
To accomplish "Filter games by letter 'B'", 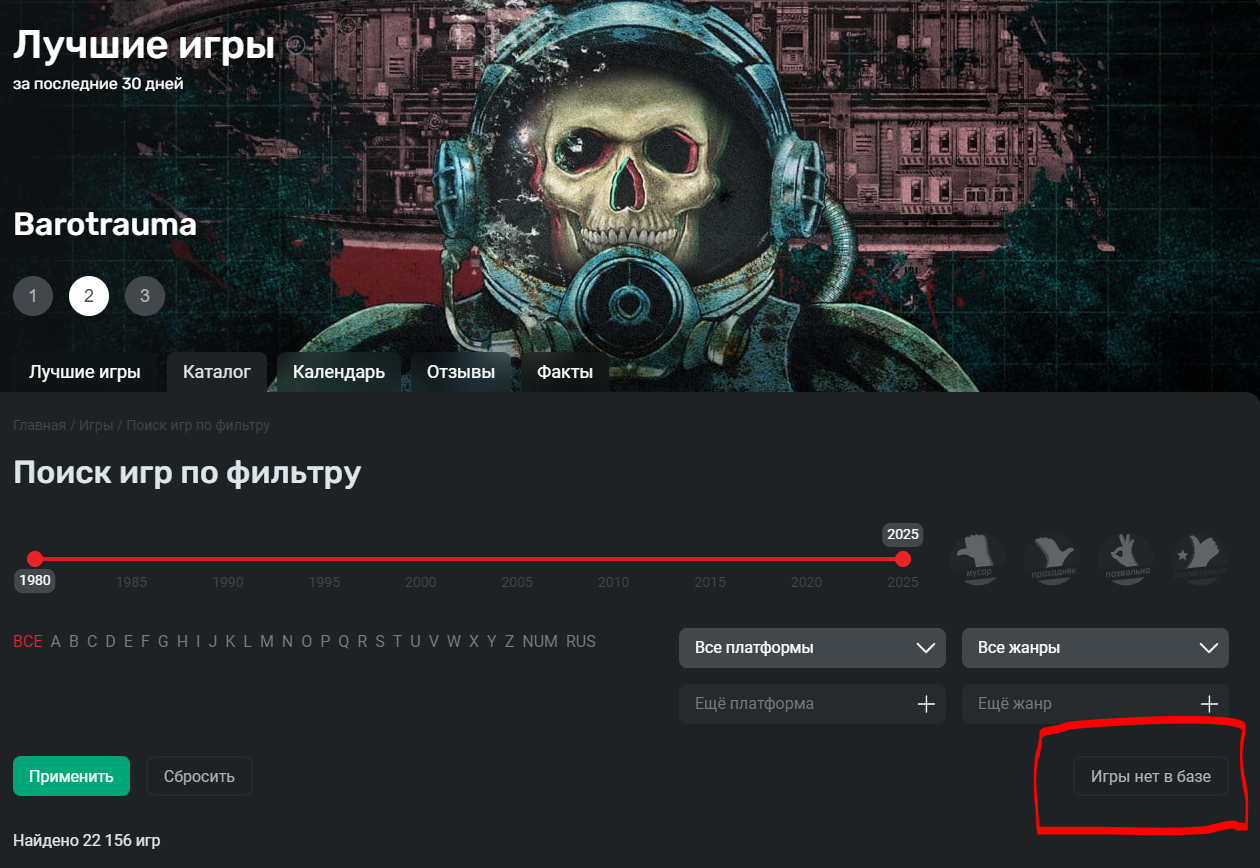I will point(74,642).
